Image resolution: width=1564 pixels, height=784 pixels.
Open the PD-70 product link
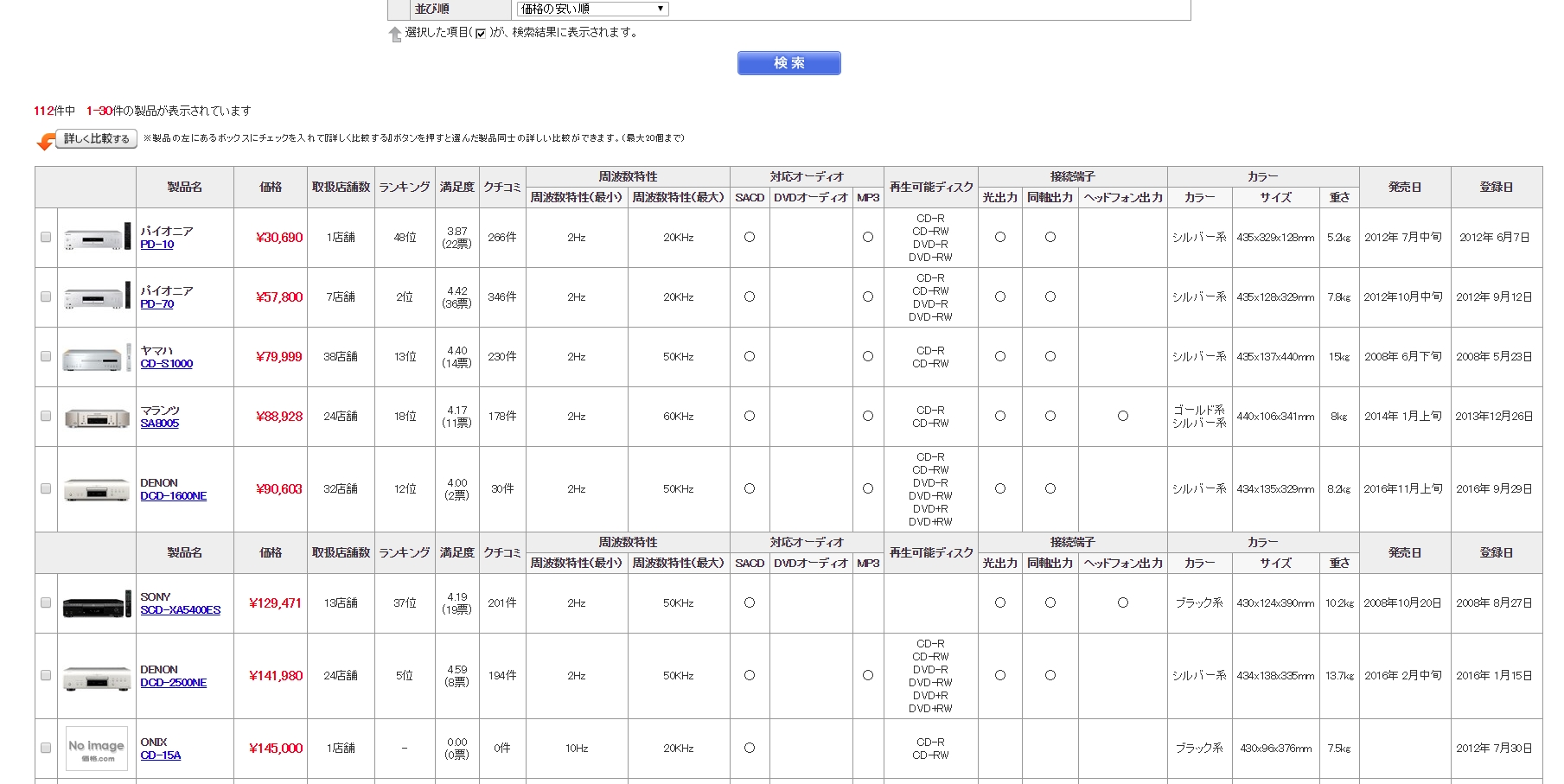pos(157,304)
